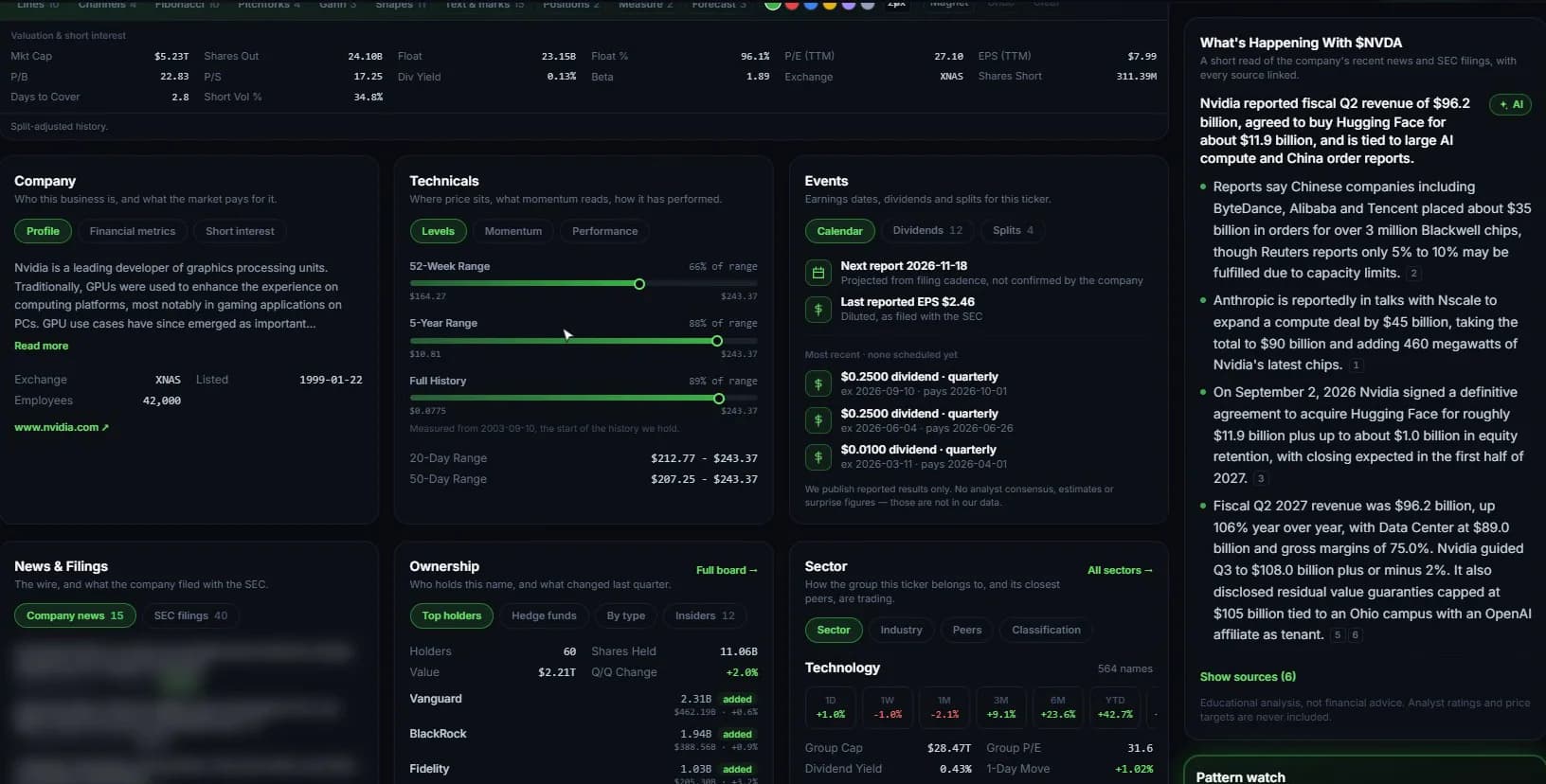Open the Dividends tab in Events

(927, 230)
